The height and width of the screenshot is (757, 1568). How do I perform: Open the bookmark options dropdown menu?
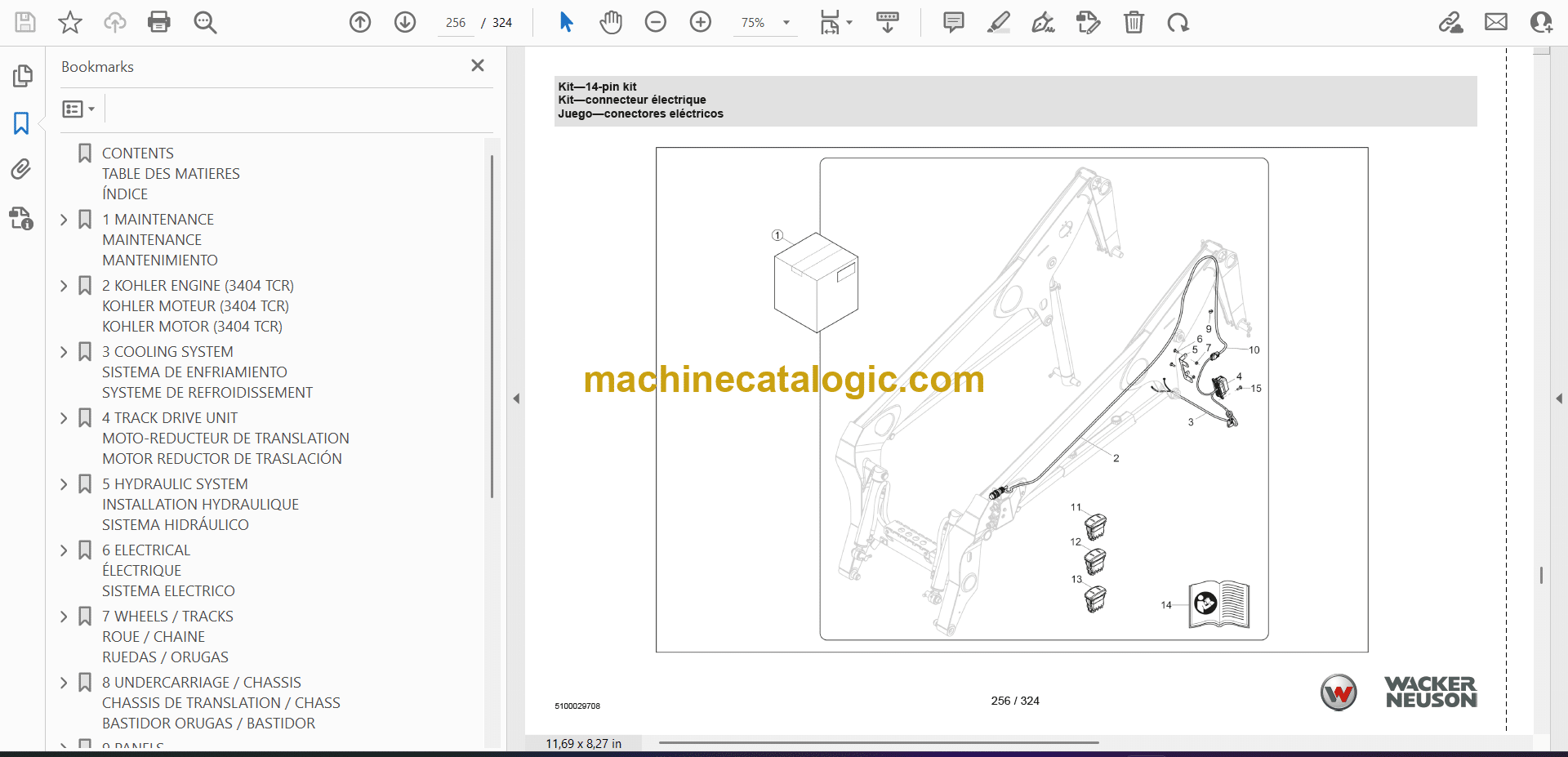click(x=78, y=109)
